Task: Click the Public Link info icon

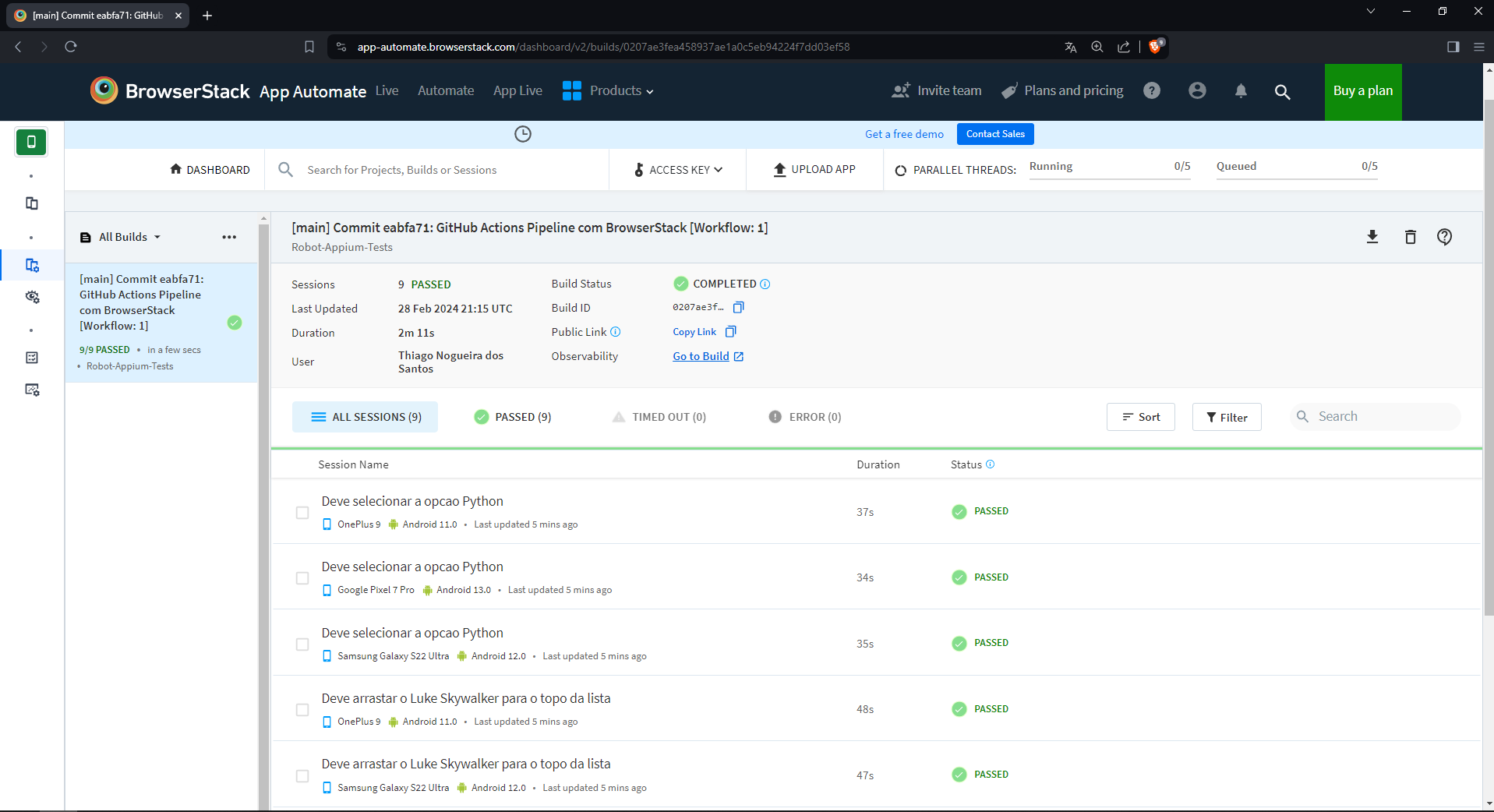Action: pyautogui.click(x=615, y=332)
